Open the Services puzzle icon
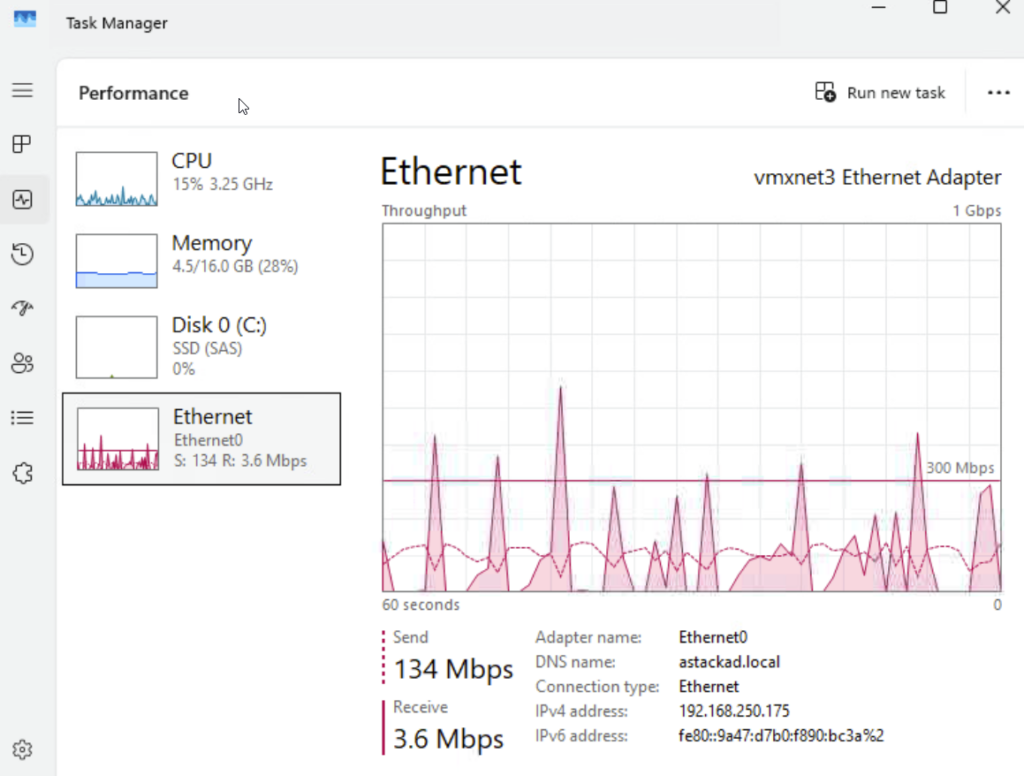This screenshot has width=1024, height=776. coord(22,473)
